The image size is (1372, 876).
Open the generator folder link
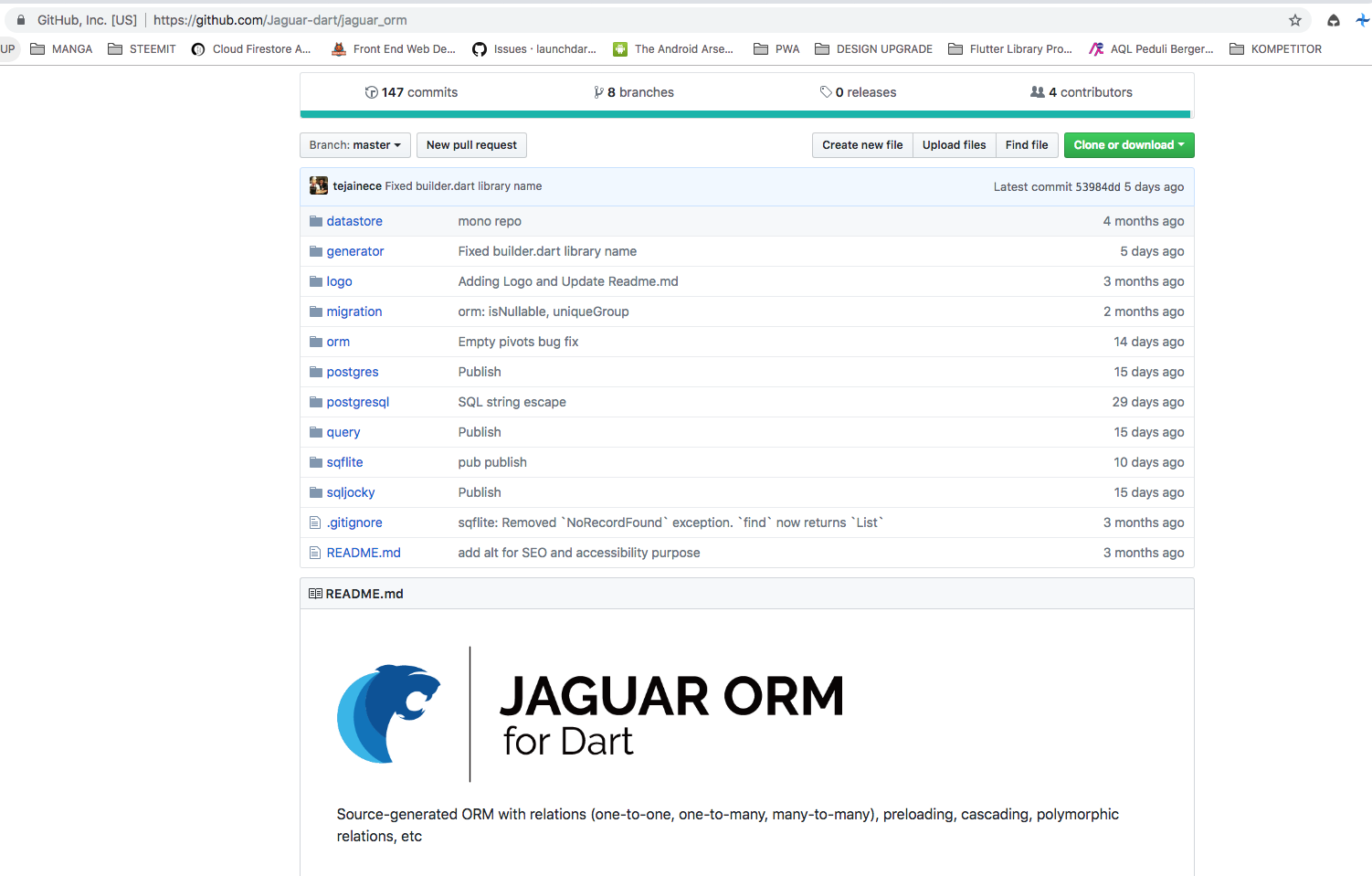pyautogui.click(x=355, y=251)
